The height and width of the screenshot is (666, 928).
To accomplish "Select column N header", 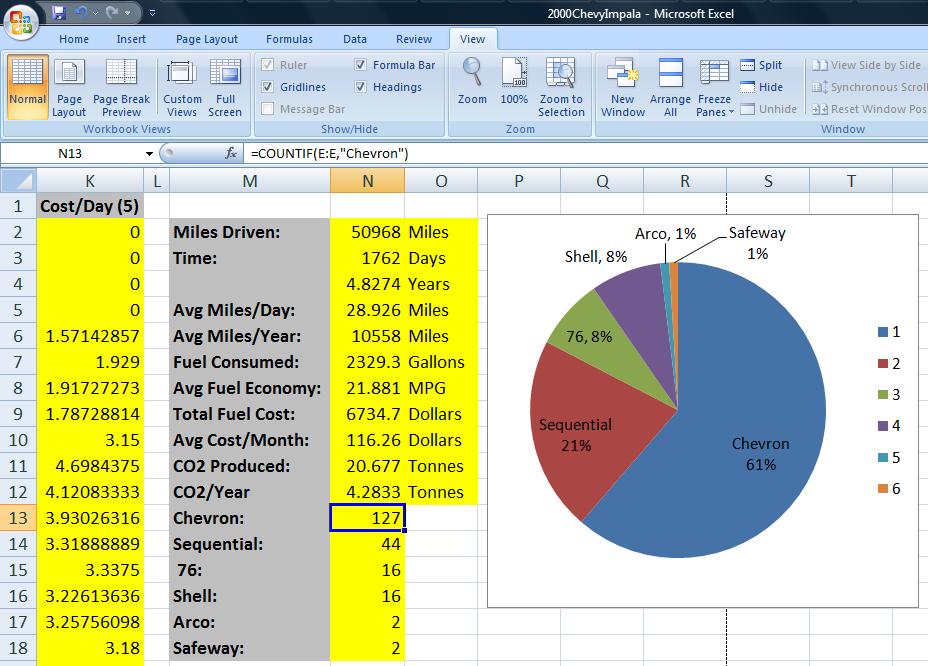I will 368,181.
